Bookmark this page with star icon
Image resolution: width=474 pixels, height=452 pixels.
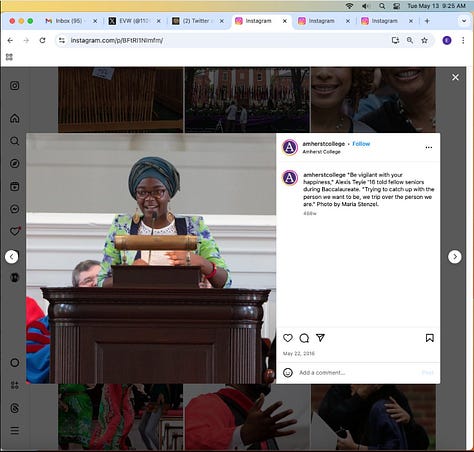coord(424,40)
